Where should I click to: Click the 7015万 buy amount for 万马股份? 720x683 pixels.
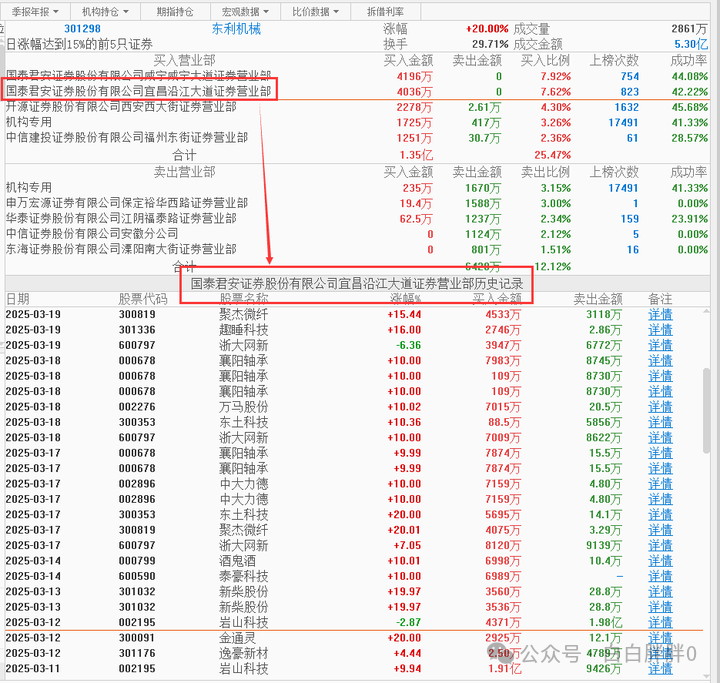point(503,407)
